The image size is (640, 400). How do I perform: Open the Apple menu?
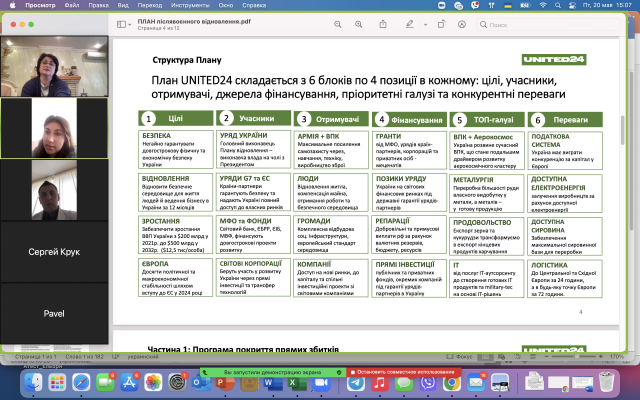tap(12, 5)
